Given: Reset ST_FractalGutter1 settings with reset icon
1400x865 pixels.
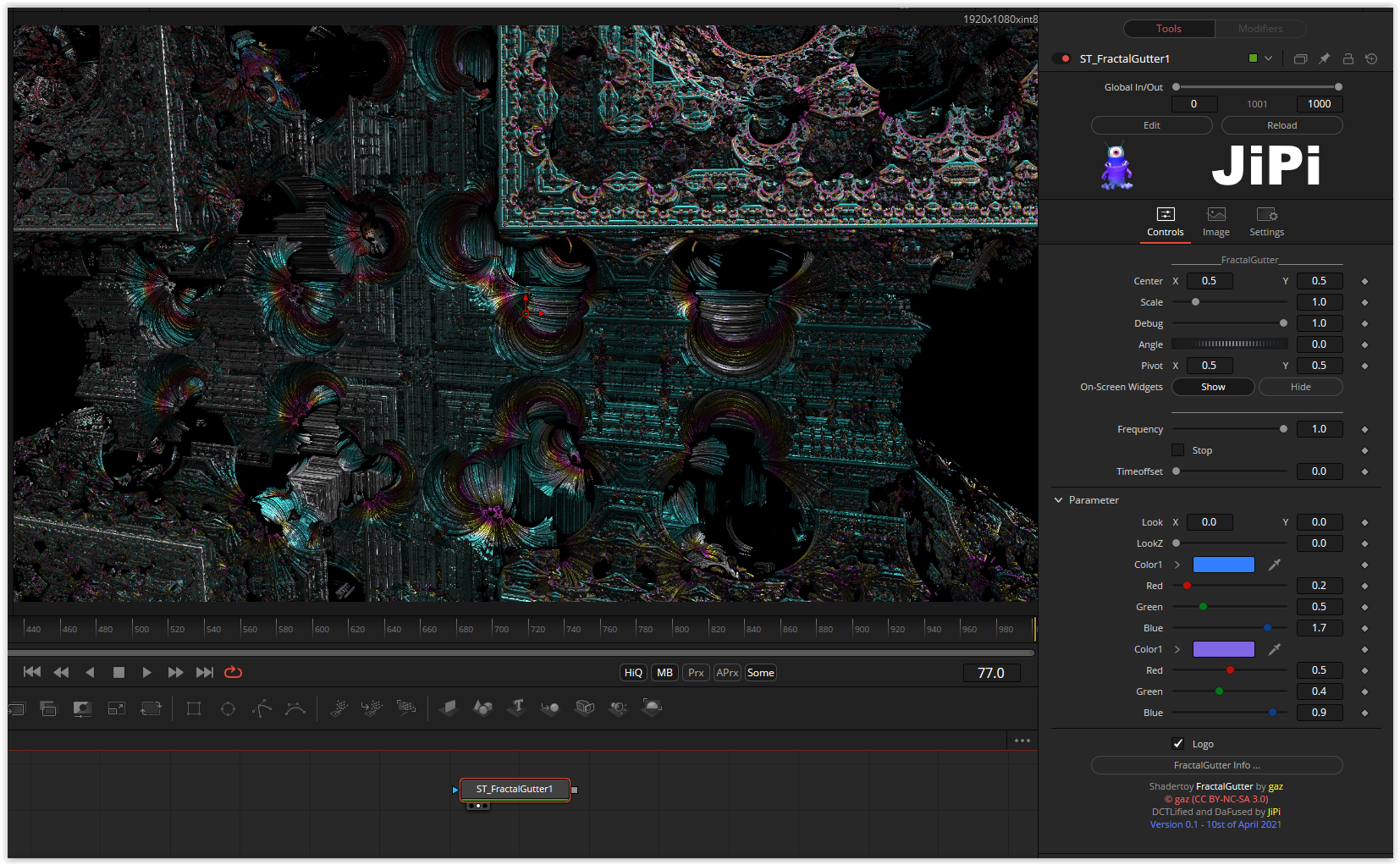Looking at the screenshot, I should click(1371, 58).
